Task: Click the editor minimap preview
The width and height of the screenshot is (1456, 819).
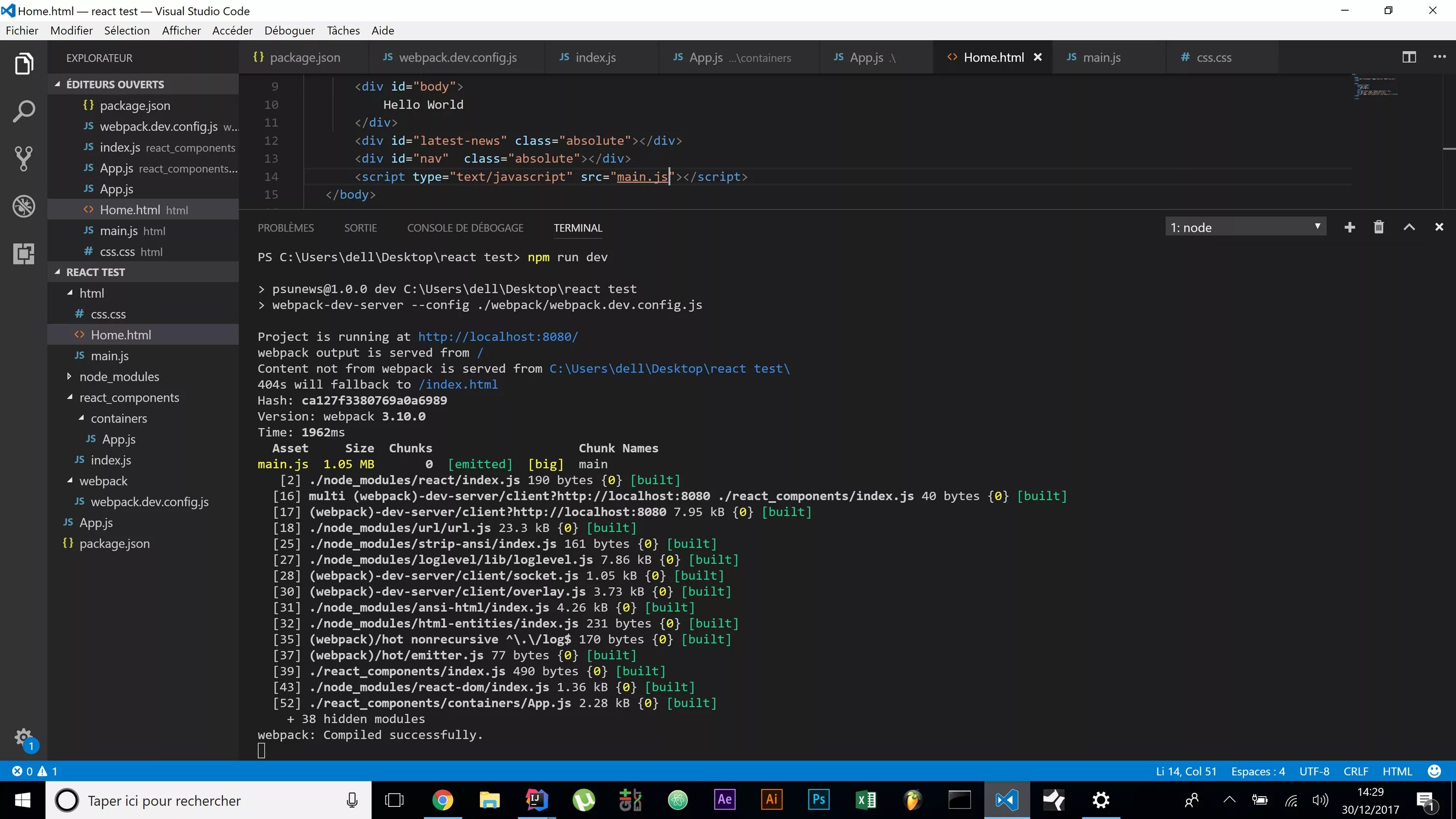Action: (x=1376, y=88)
